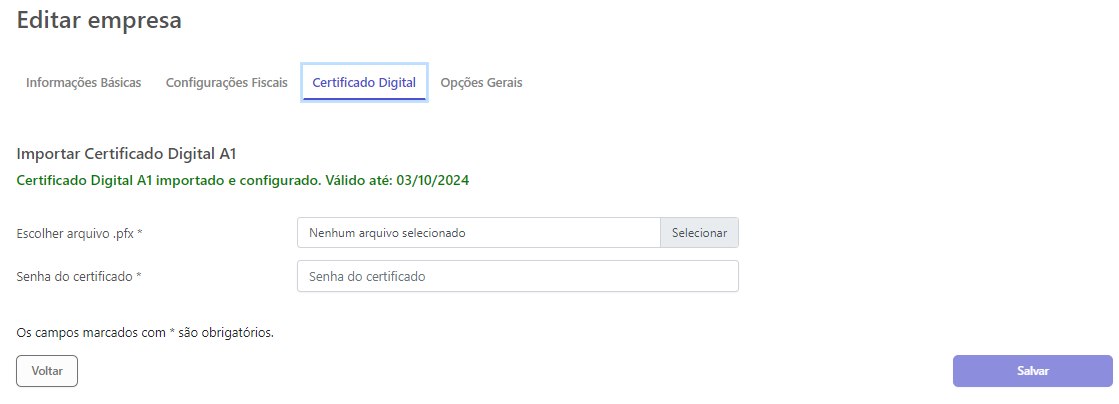Save changes with the Salvar button

pos(1032,370)
